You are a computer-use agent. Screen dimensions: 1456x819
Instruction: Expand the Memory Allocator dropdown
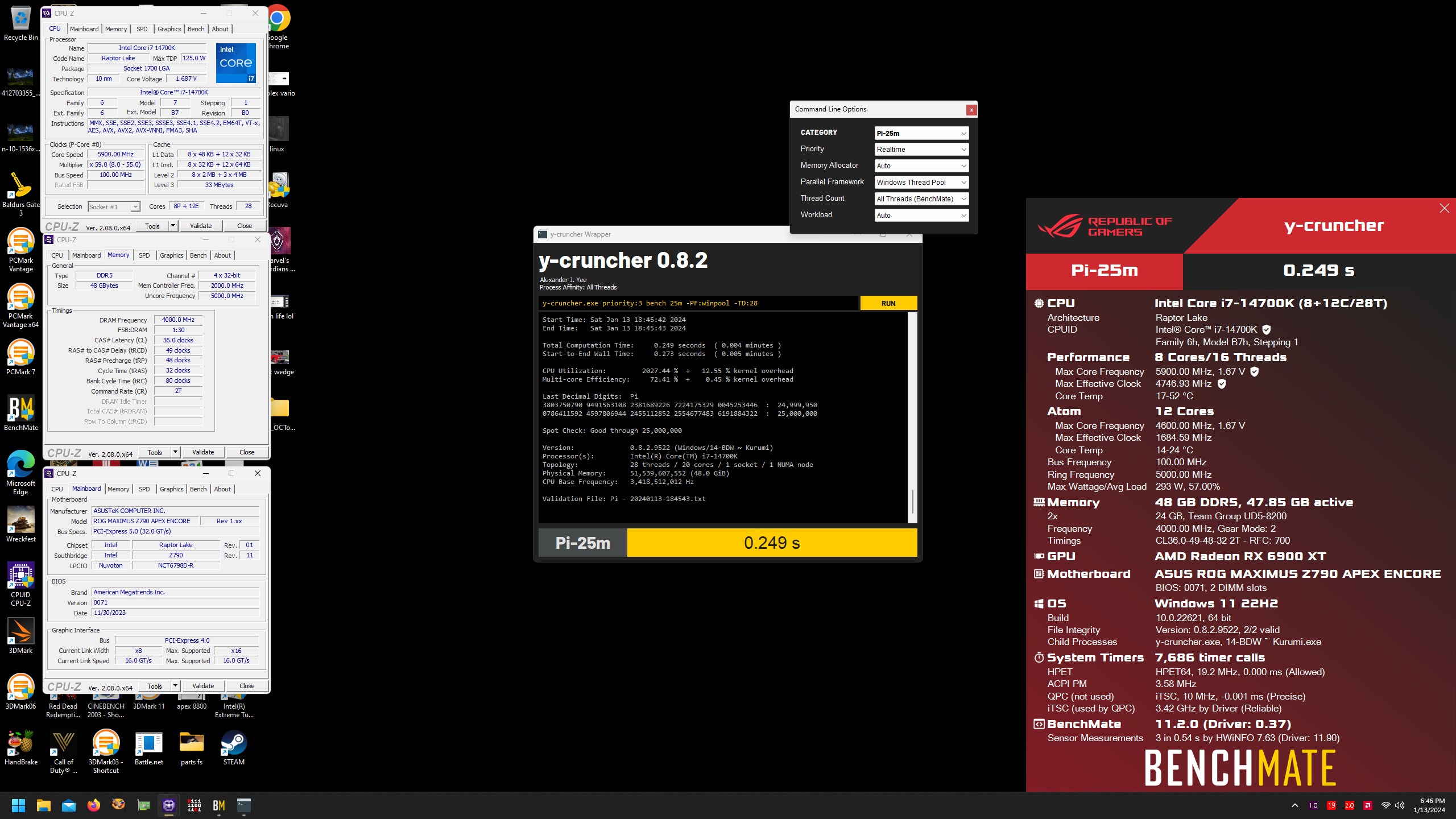[x=921, y=166]
